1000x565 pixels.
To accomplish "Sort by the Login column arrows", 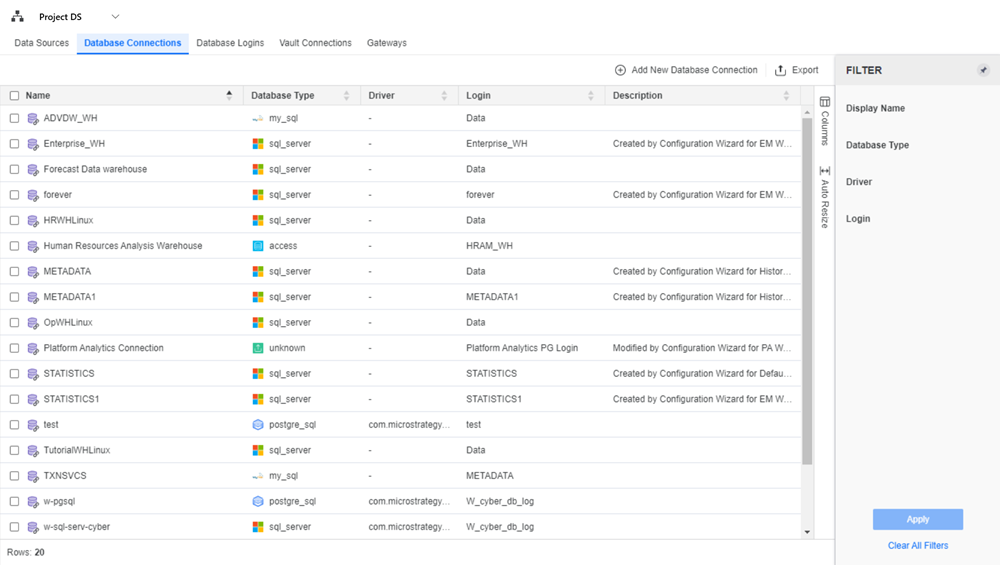I will tap(591, 96).
